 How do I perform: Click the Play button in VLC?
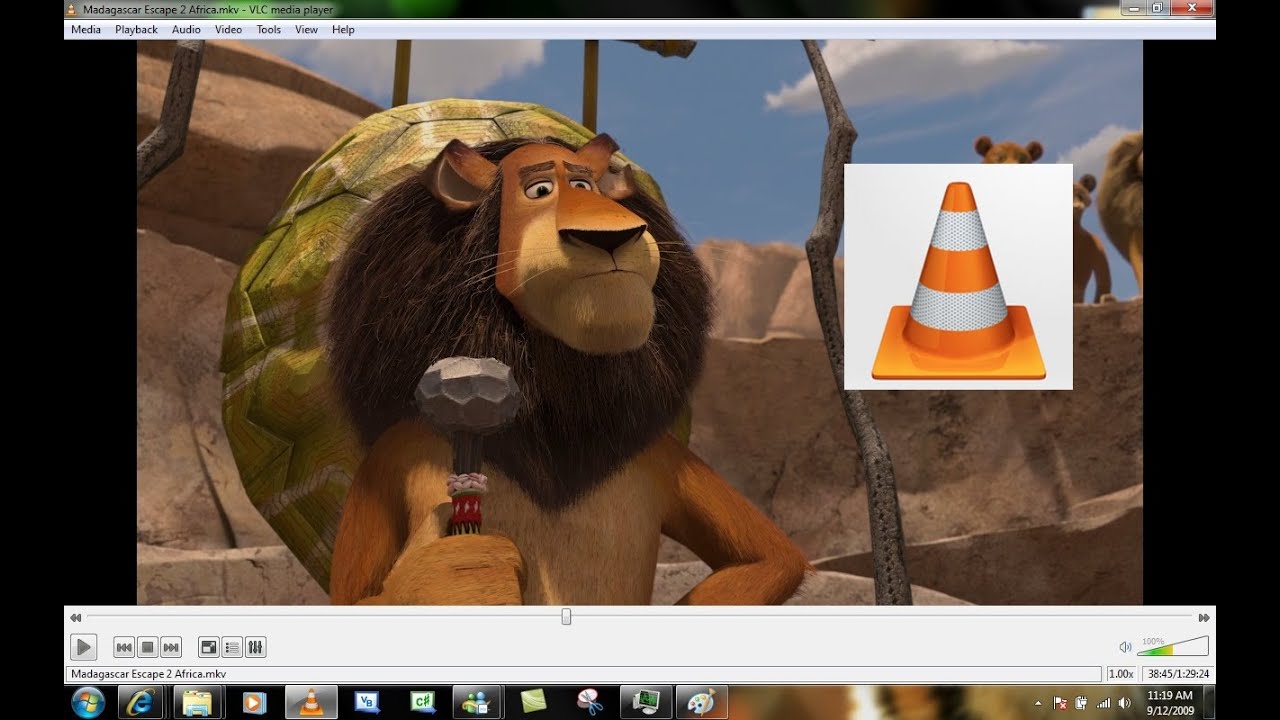(84, 647)
